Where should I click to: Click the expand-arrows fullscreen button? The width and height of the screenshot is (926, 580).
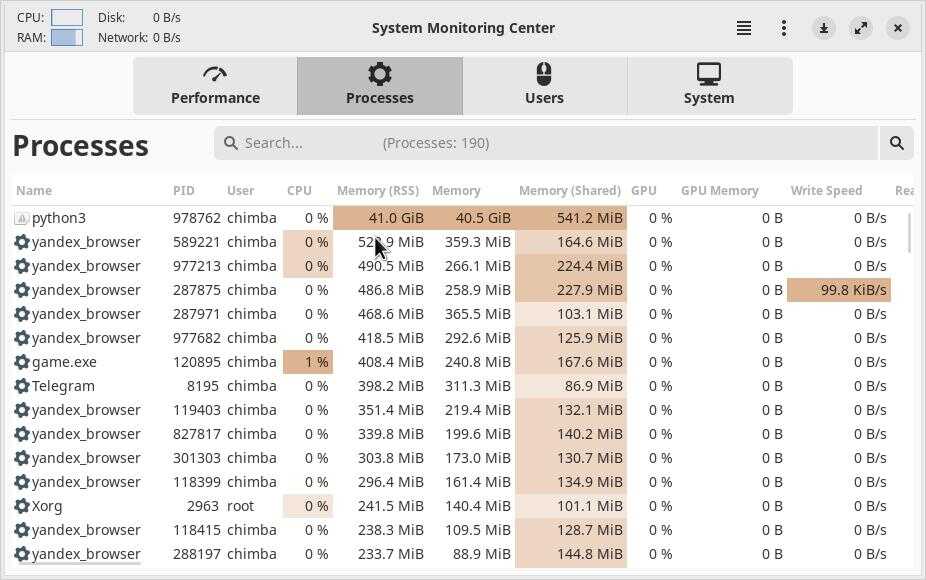[x=861, y=28]
